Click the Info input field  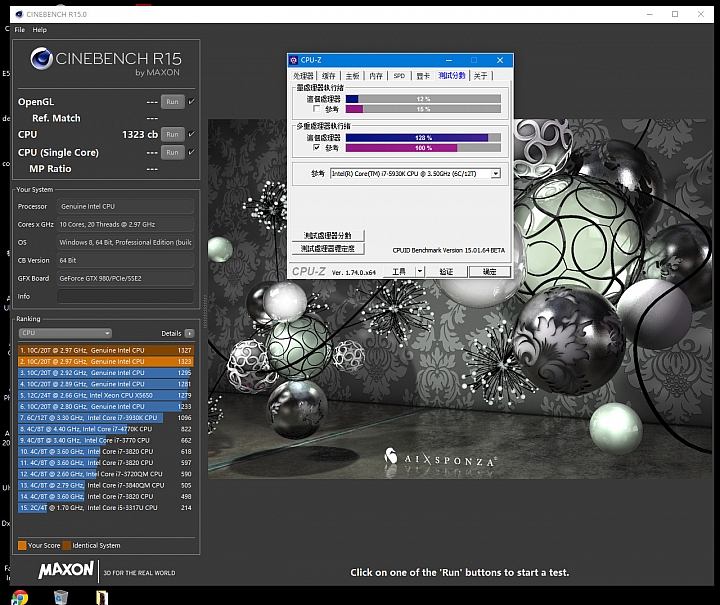click(x=125, y=296)
